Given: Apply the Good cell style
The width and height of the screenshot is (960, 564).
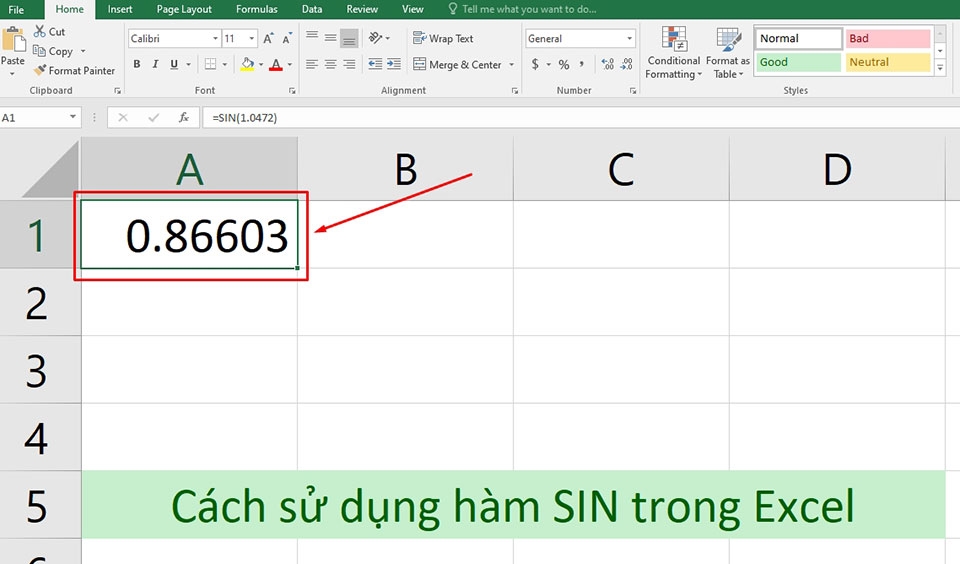Looking at the screenshot, I should point(798,62).
